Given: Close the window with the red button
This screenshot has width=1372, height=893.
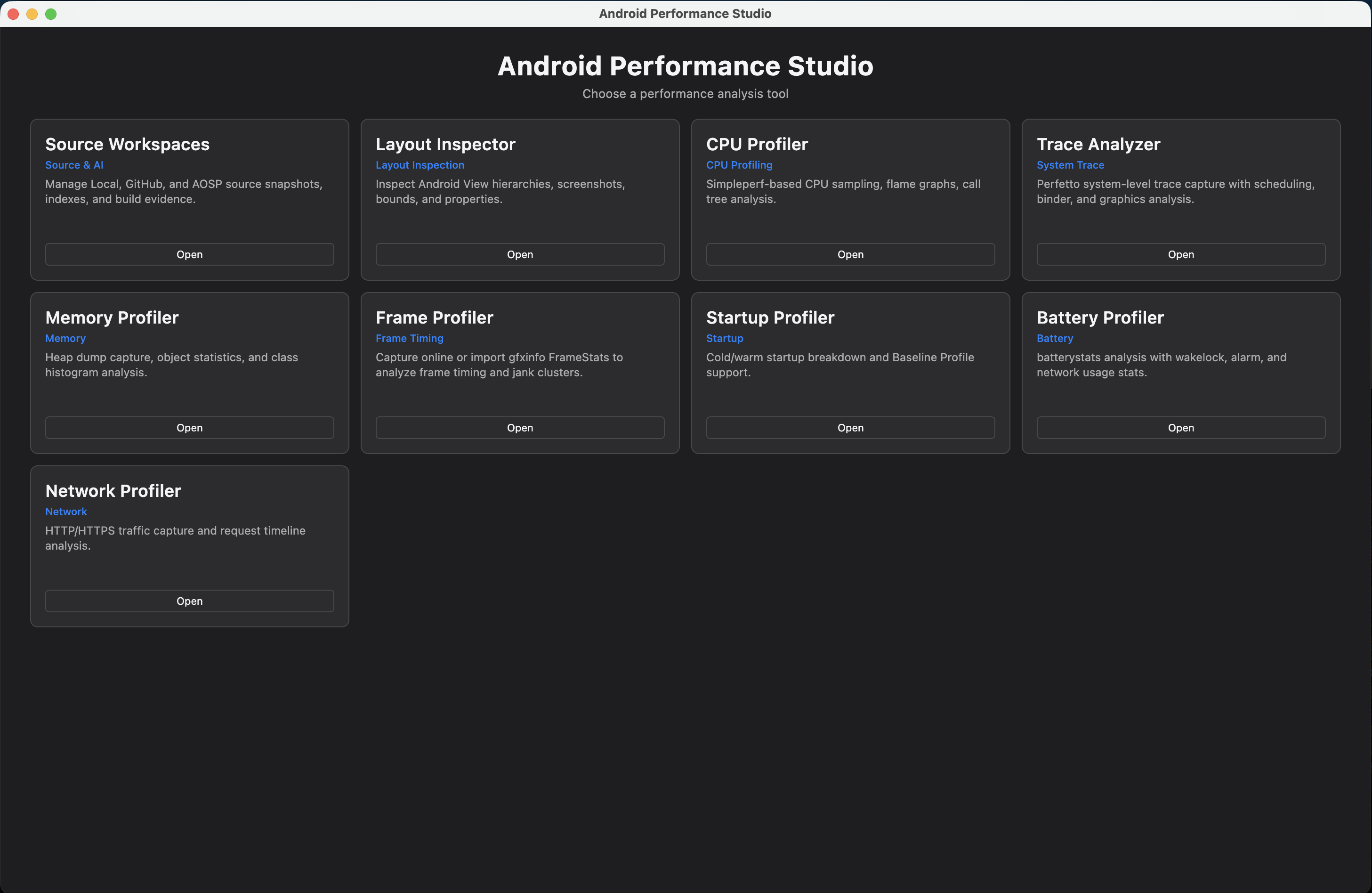Looking at the screenshot, I should click(x=13, y=14).
